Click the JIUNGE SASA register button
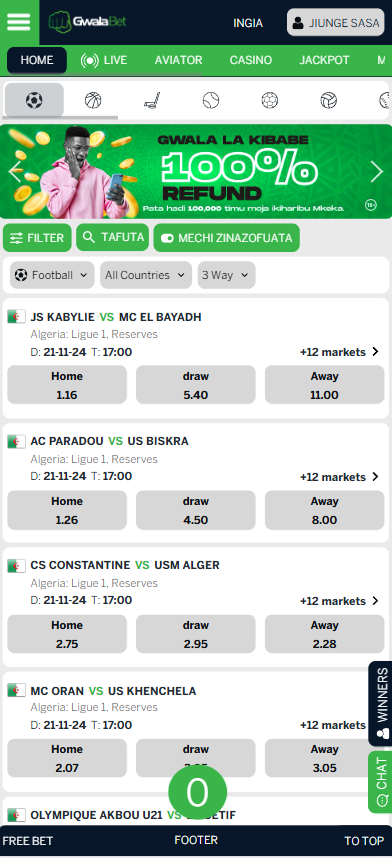The height and width of the screenshot is (858, 392). pyautogui.click(x=336, y=22)
